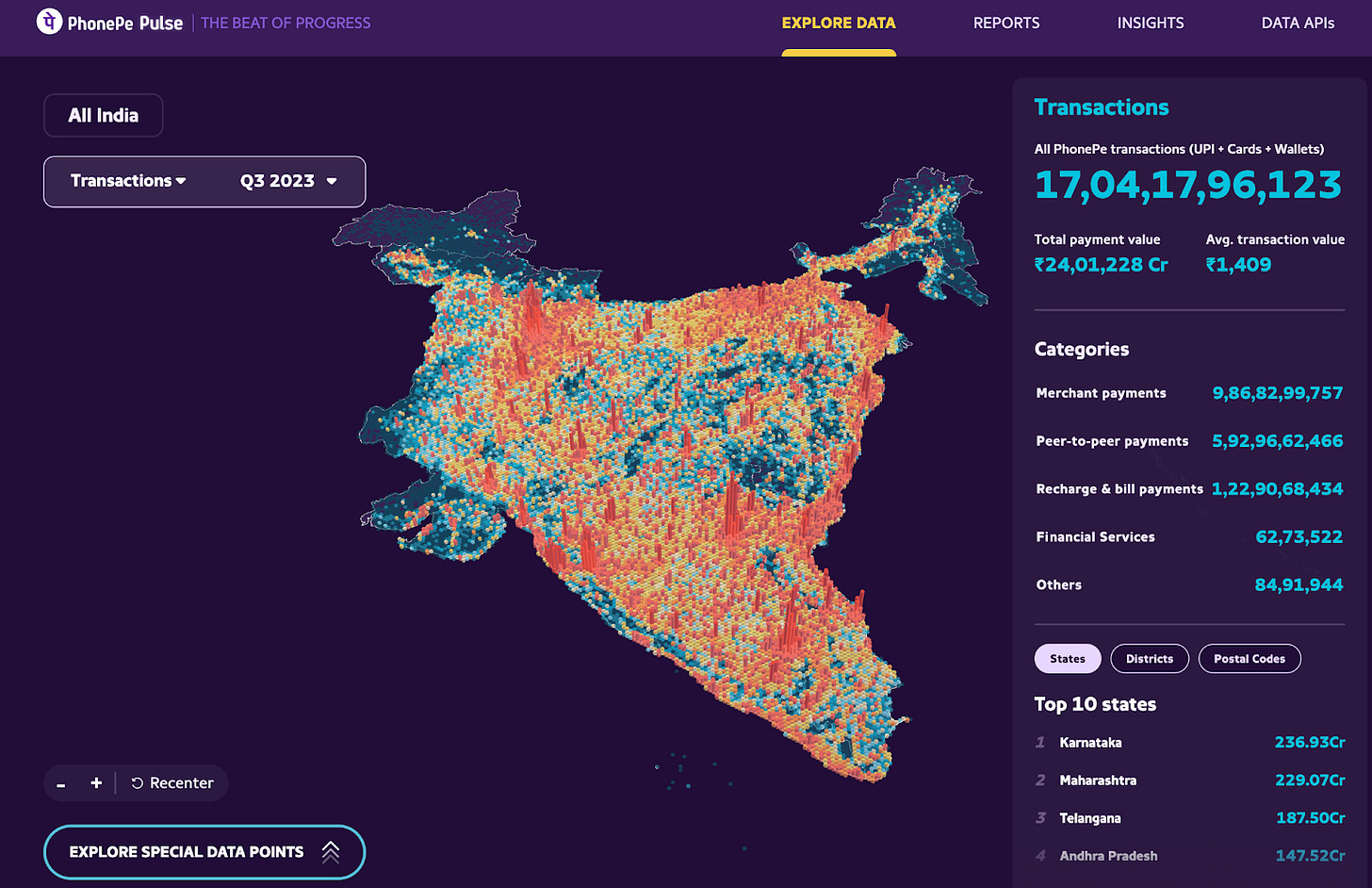Select Andhra Pradesh in top states list
The height and width of the screenshot is (888, 1372).
pos(1108,856)
